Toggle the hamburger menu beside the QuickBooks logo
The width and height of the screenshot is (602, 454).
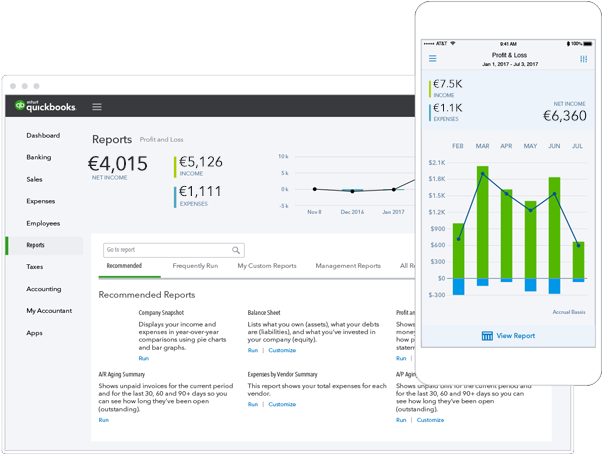(97, 107)
